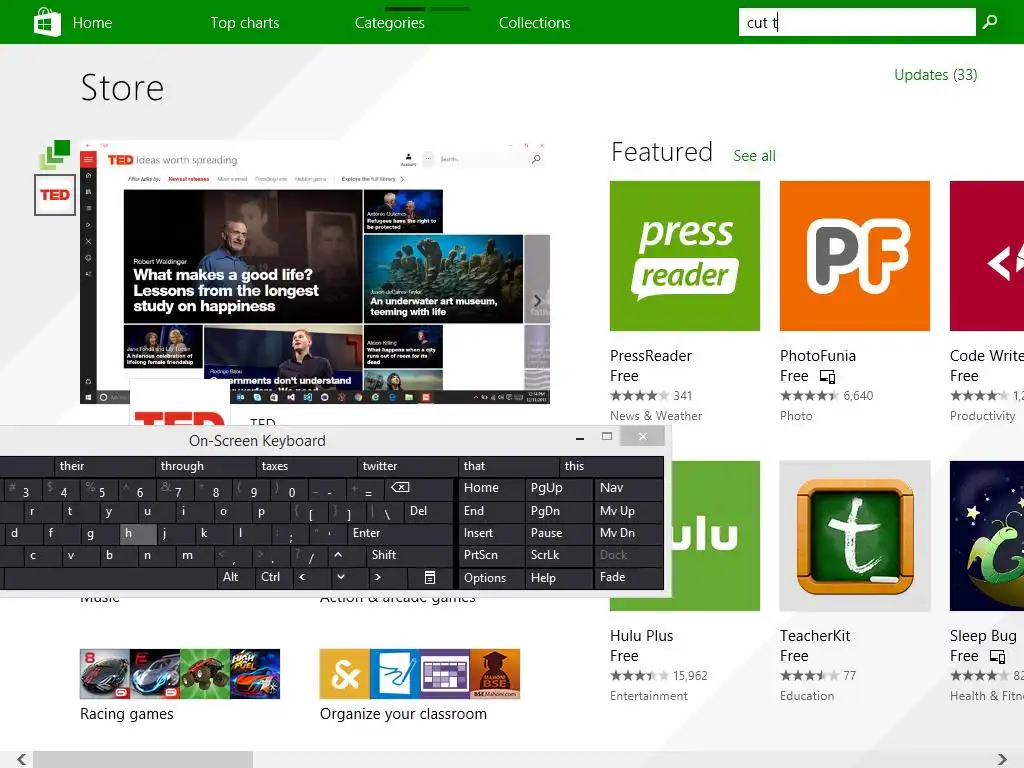
Task: Click the Sleep Bug multi-device icon
Action: pos(997,656)
